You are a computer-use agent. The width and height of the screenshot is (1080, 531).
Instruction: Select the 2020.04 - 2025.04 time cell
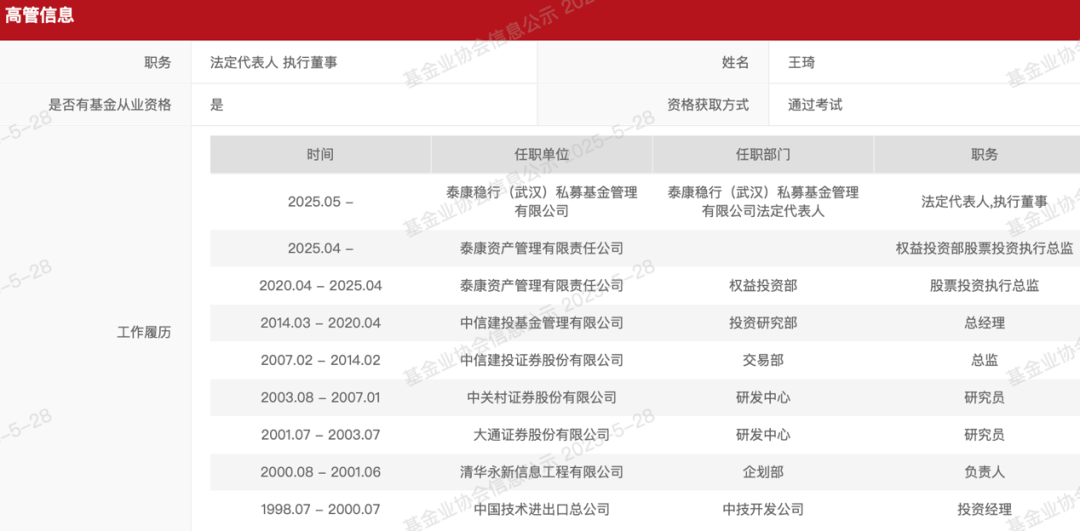click(x=320, y=286)
